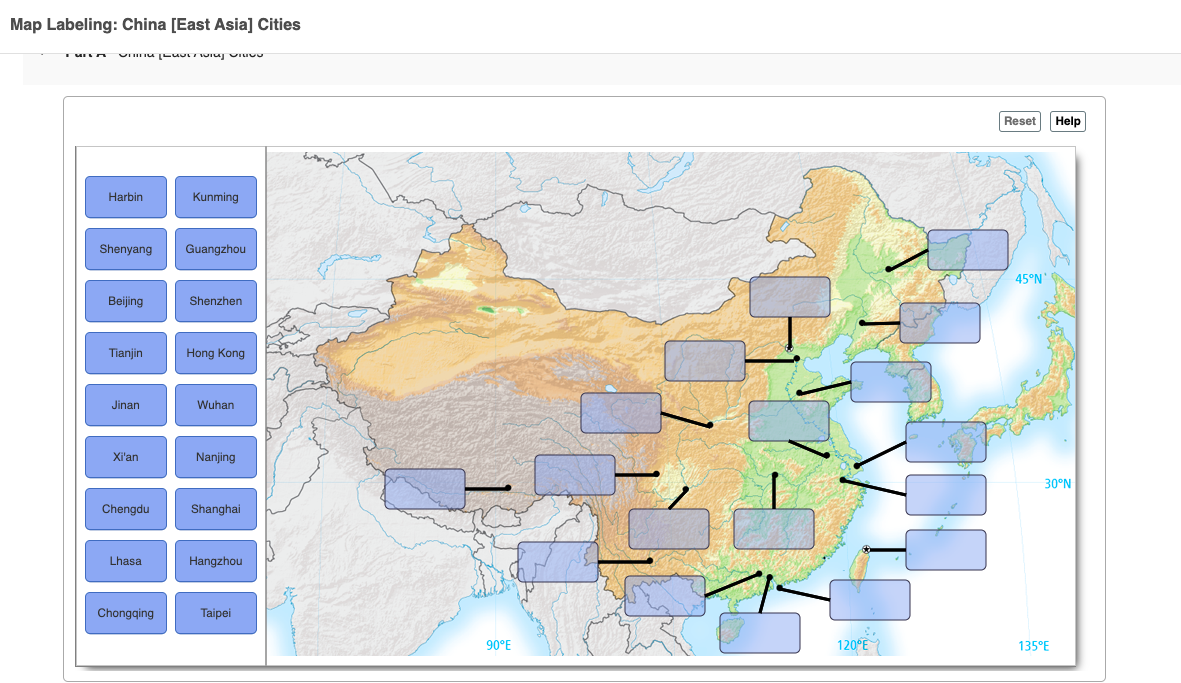1181x683 pixels.
Task: Select the Shenzhen label
Action: pos(215,301)
